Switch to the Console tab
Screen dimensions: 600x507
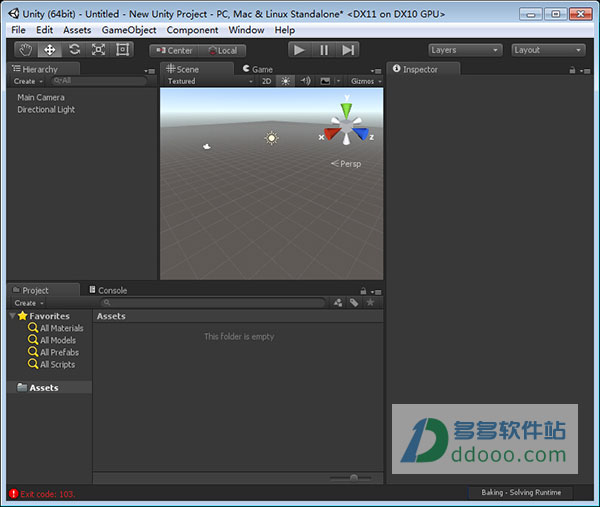click(x=108, y=290)
